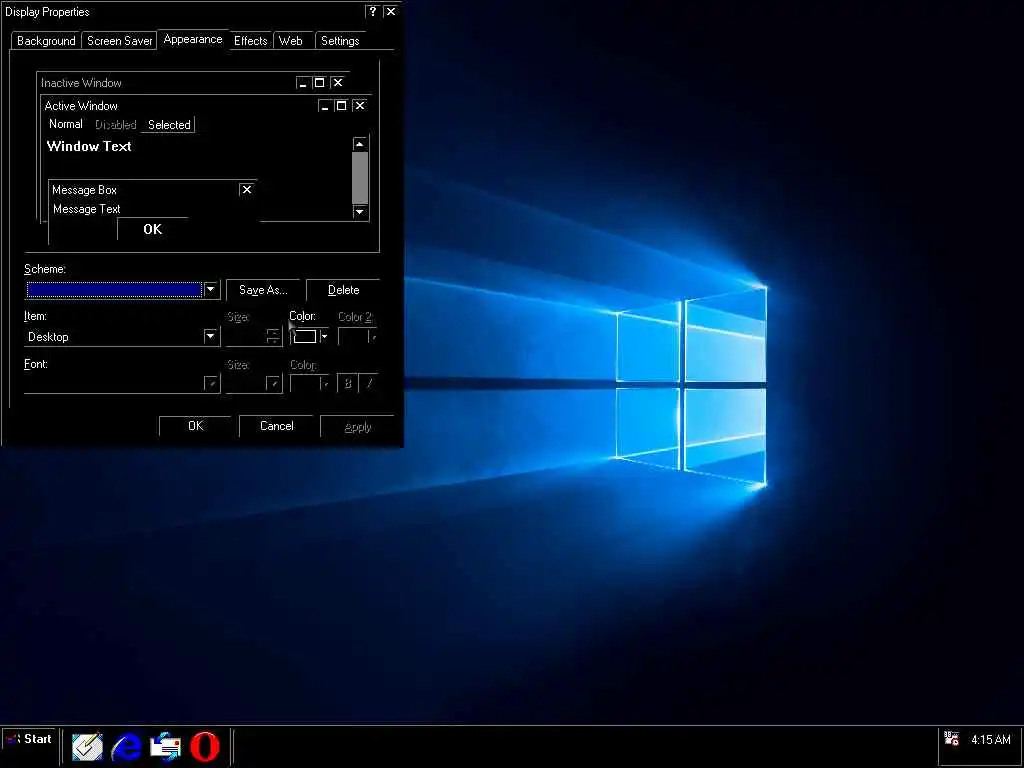Click the preview scrollbar down arrow
Viewport: 1024px width, 768px height.
(x=360, y=212)
